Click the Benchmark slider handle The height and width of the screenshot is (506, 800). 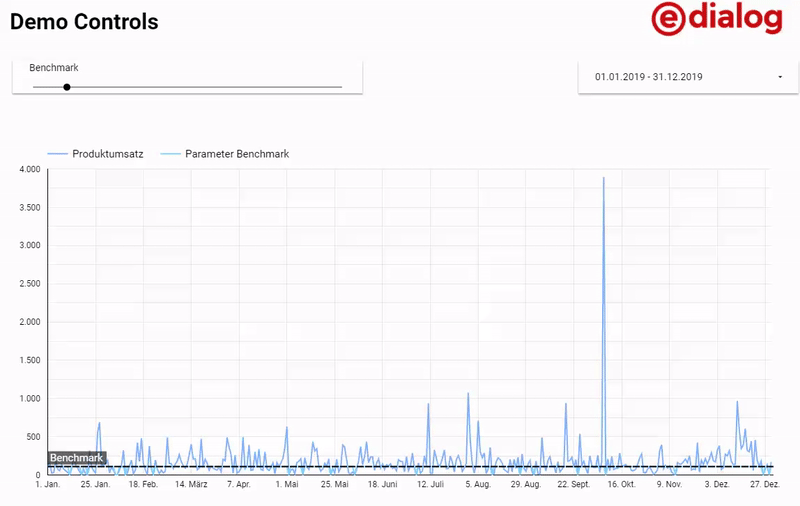67,87
